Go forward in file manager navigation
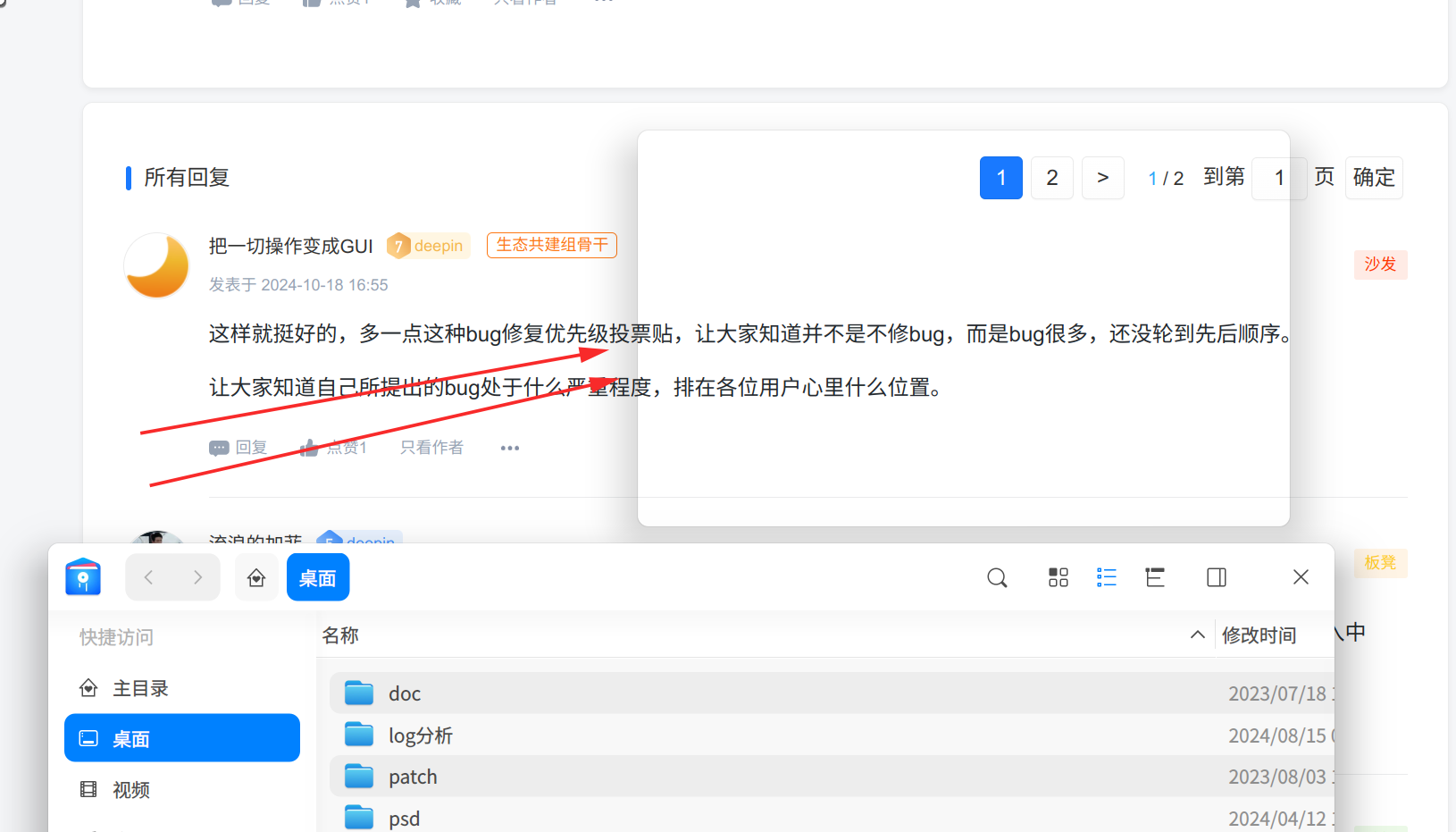Image resolution: width=1456 pixels, height=832 pixels. pyautogui.click(x=197, y=577)
